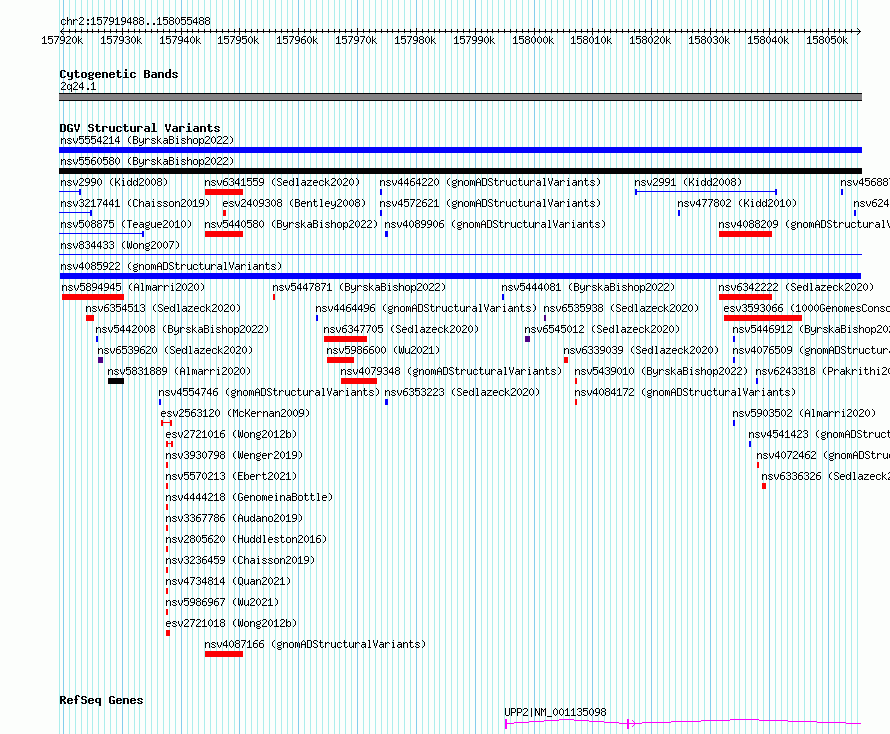Open variant nsv2991 (Kidd2008)
The width and height of the screenshot is (890, 734).
pyautogui.click(x=688, y=182)
